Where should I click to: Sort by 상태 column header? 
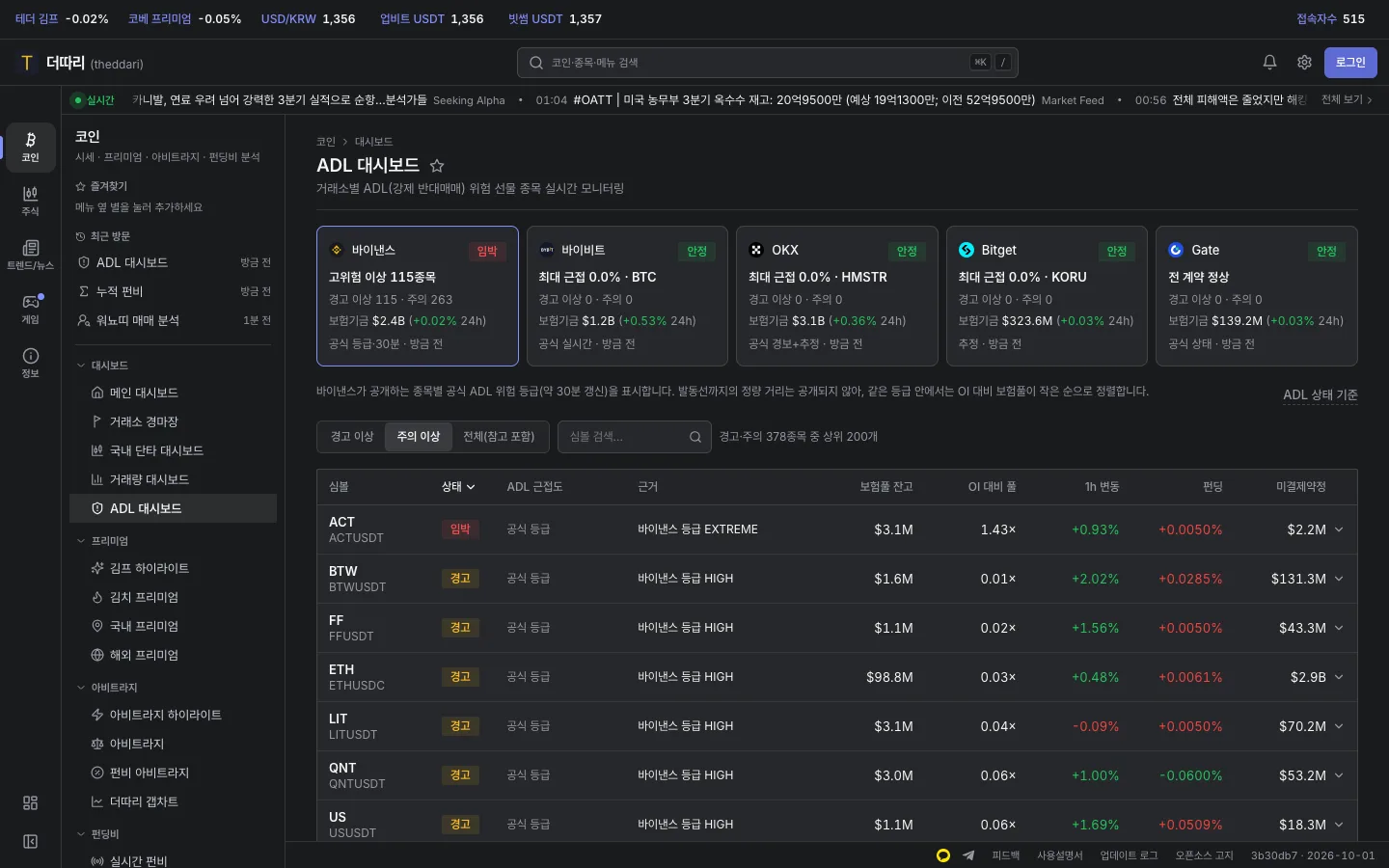click(458, 487)
